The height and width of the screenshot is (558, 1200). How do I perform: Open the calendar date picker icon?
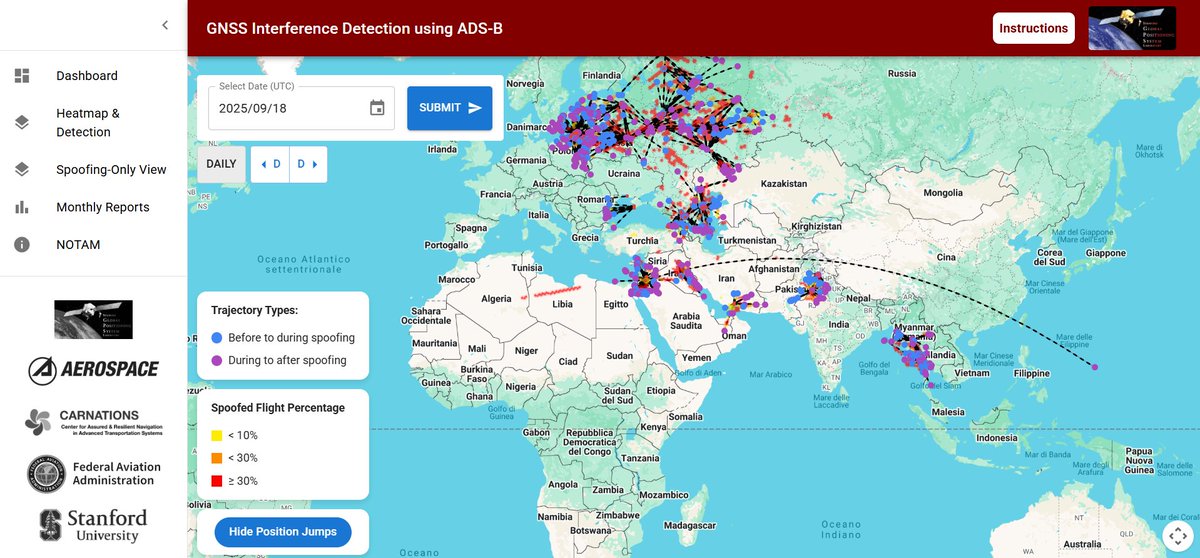click(x=377, y=108)
